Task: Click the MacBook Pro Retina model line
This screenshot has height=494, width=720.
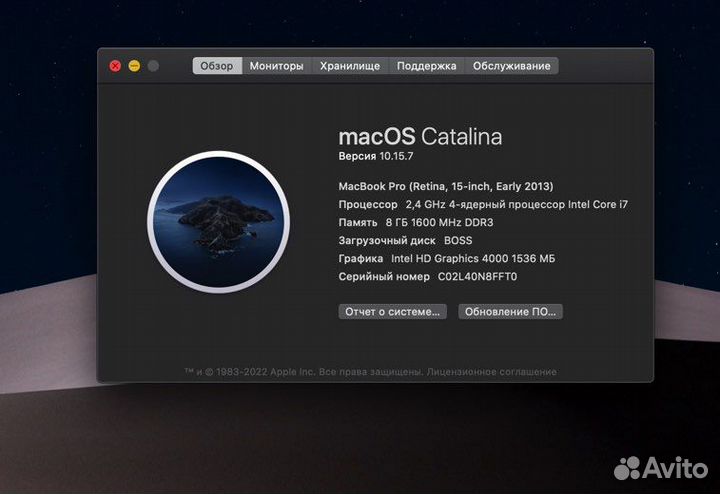Action: (x=446, y=186)
